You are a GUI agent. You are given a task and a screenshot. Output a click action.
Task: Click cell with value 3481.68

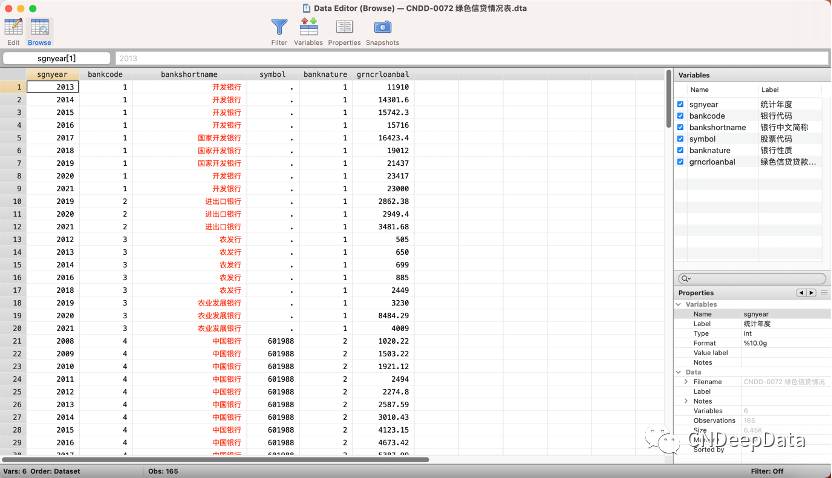(x=383, y=227)
